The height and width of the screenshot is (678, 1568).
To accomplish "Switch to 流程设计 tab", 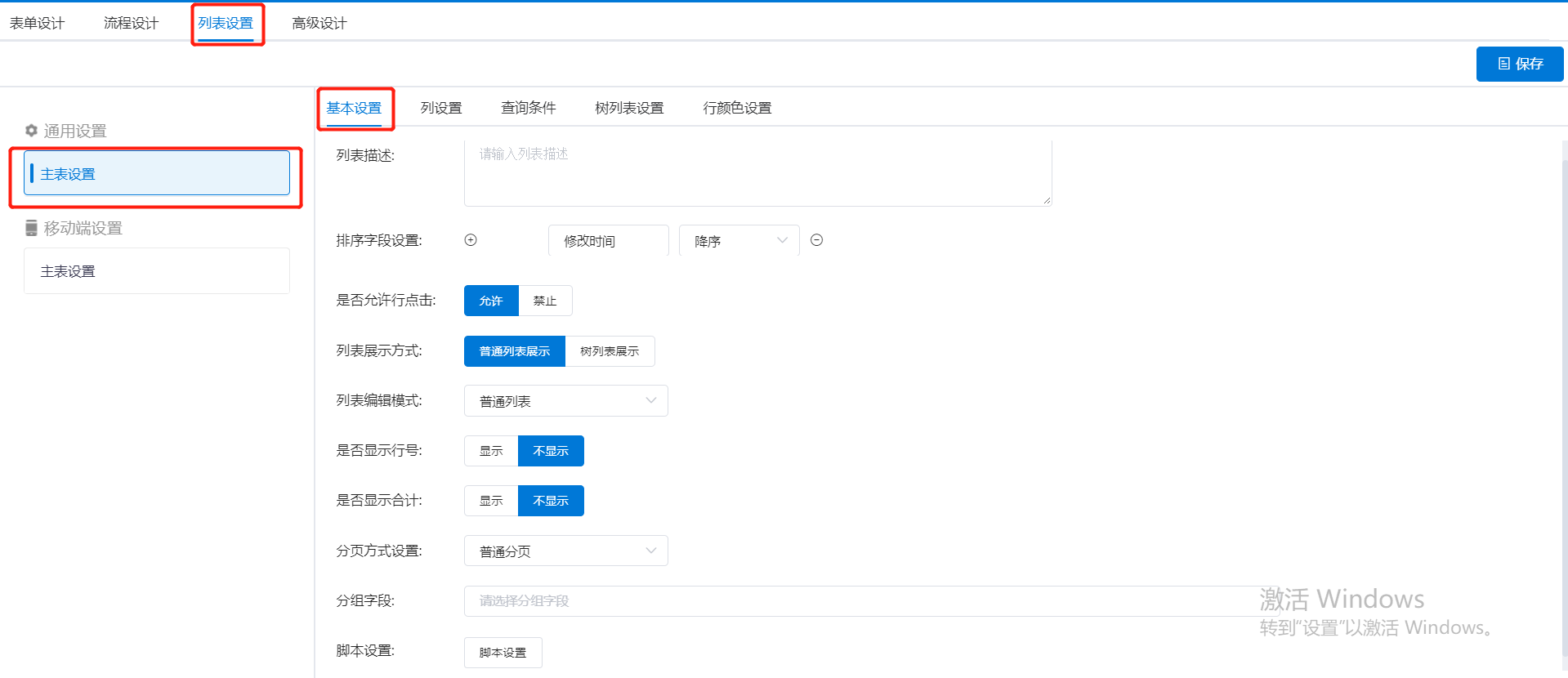I will point(131,23).
